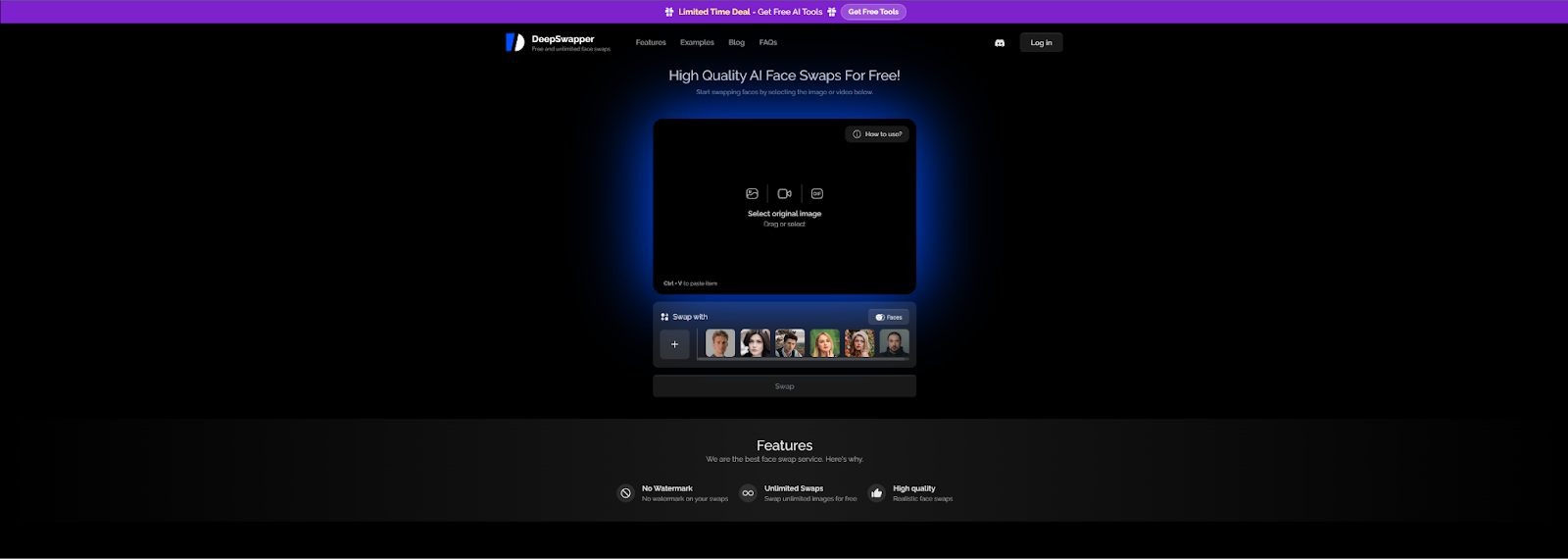
Task: Click No watermark on your swaps text
Action: [x=685, y=499]
